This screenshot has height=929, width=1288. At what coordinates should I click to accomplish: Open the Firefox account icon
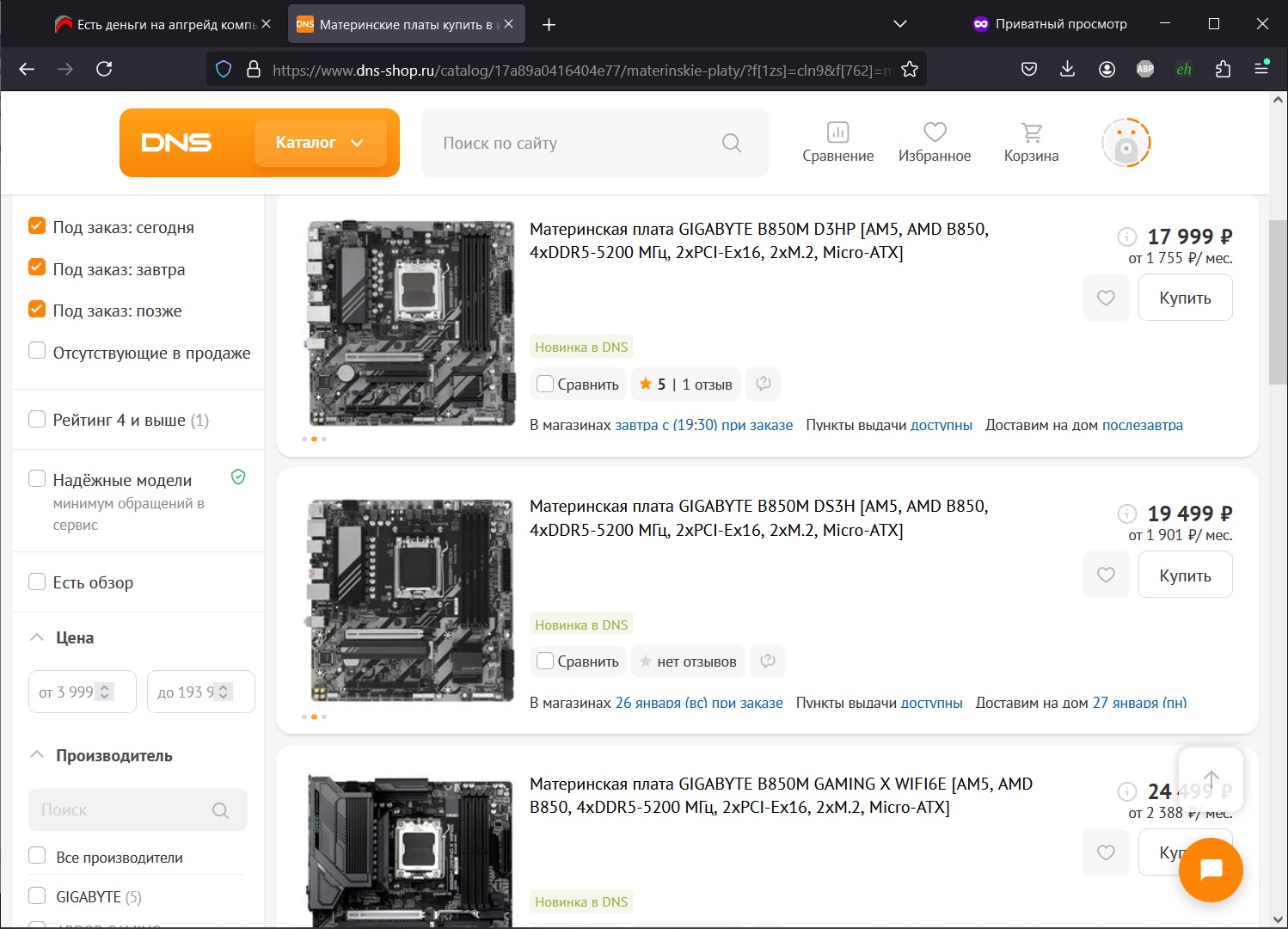pyautogui.click(x=1107, y=70)
